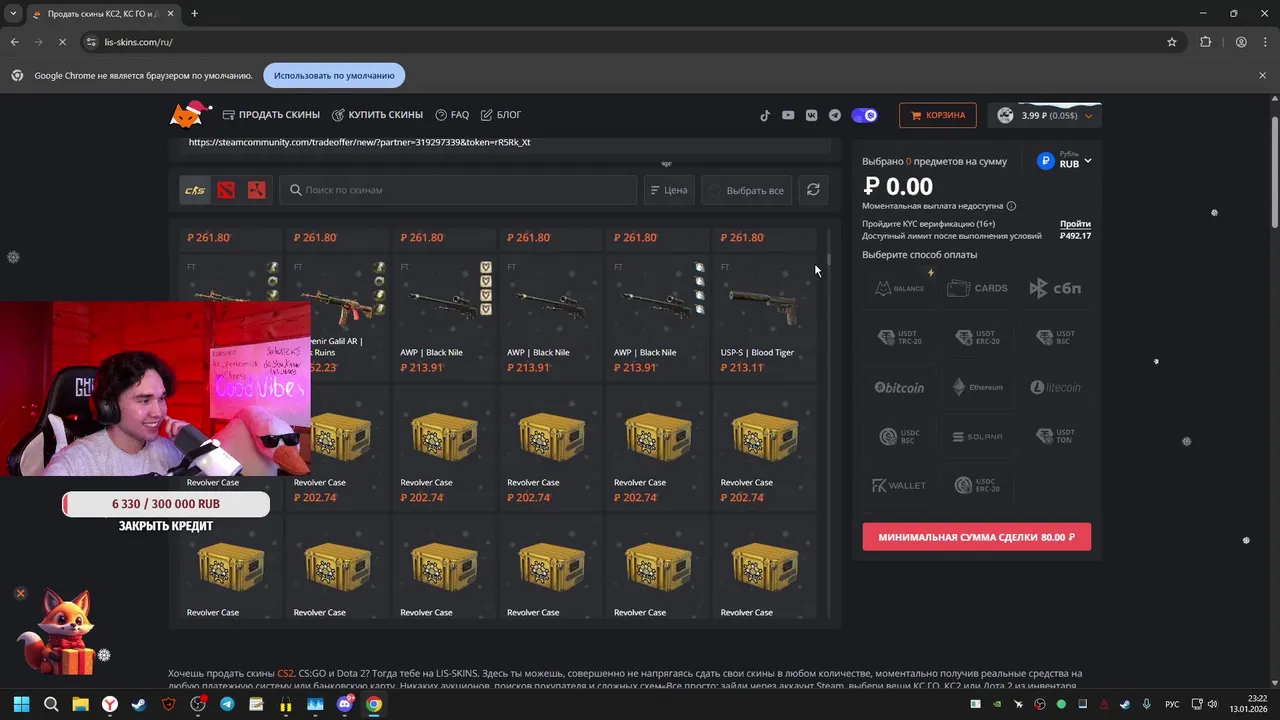The image size is (1280, 720).
Task: Choose USDT TON payment method
Action: click(1055, 437)
